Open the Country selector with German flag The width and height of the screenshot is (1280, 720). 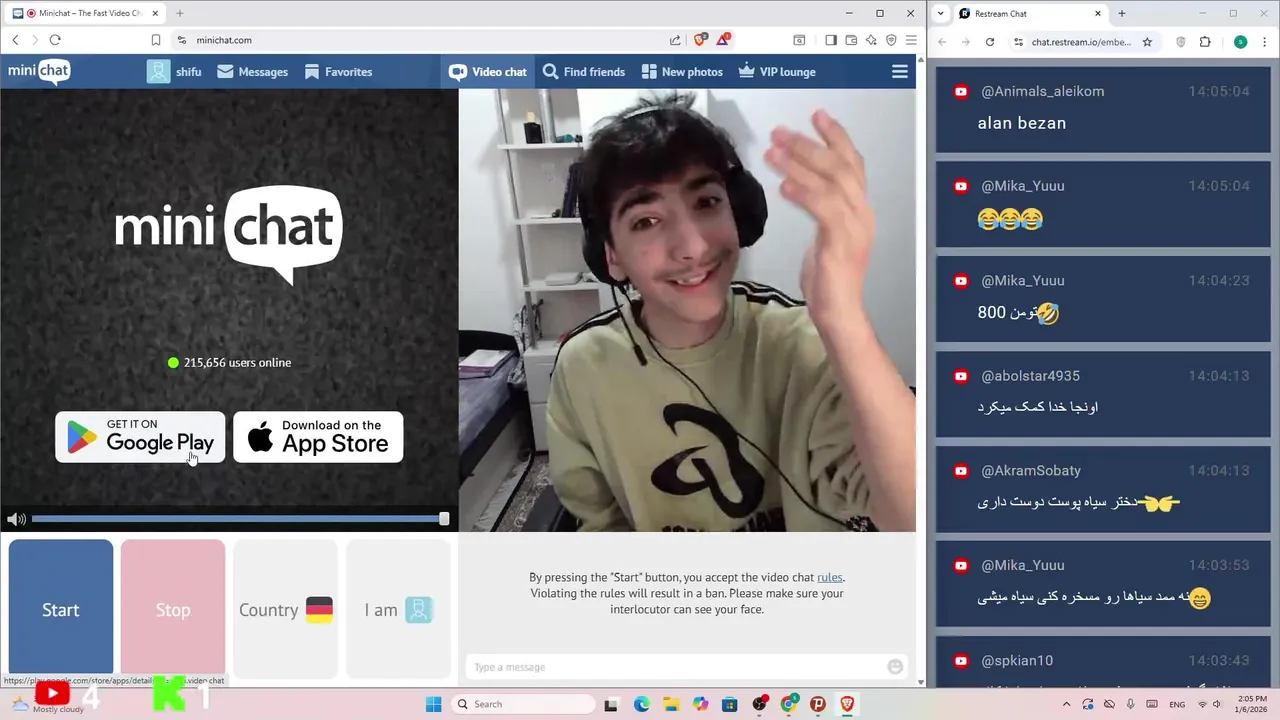(x=285, y=609)
